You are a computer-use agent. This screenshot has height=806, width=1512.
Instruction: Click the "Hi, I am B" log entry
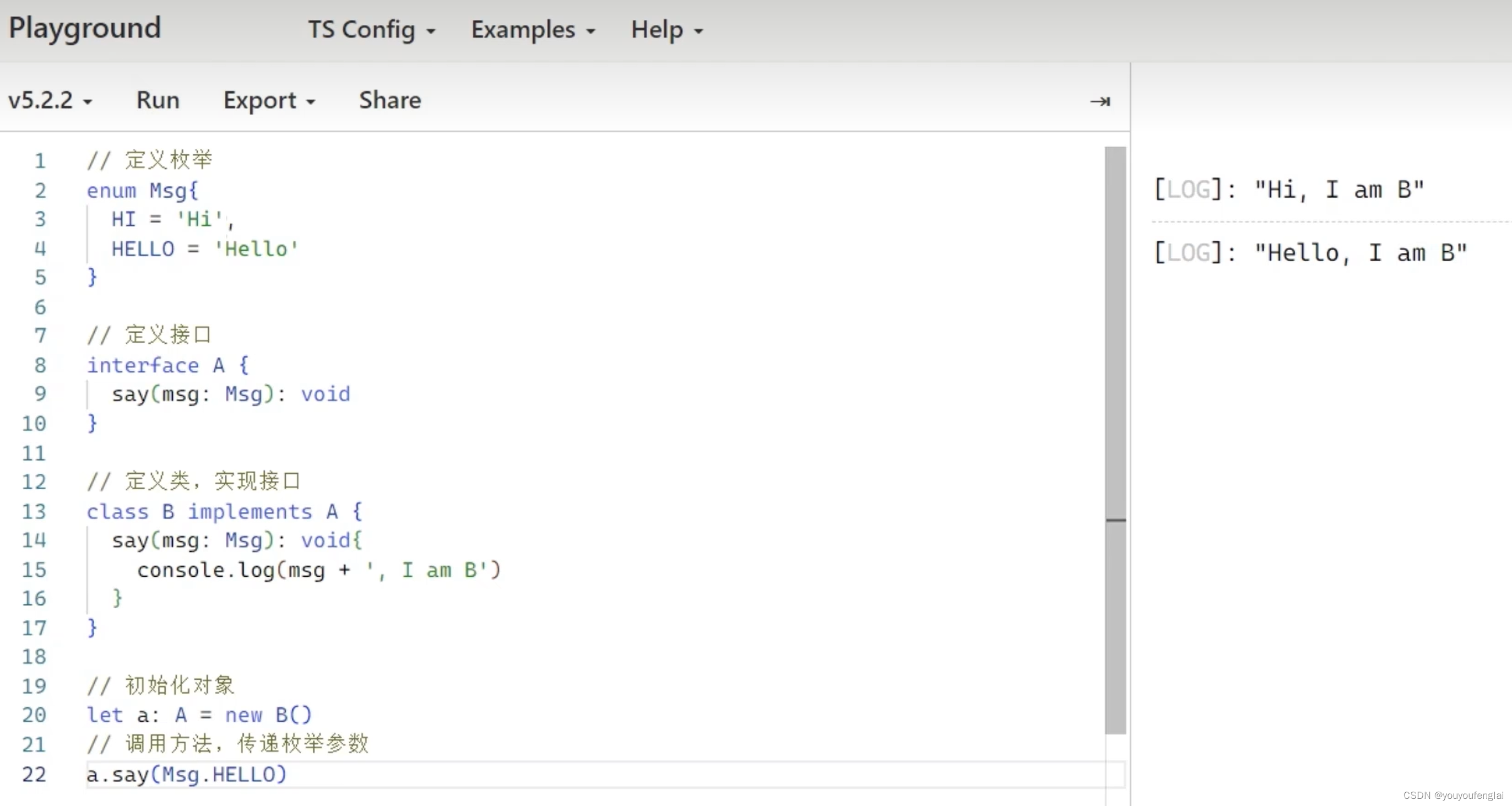[1288, 190]
